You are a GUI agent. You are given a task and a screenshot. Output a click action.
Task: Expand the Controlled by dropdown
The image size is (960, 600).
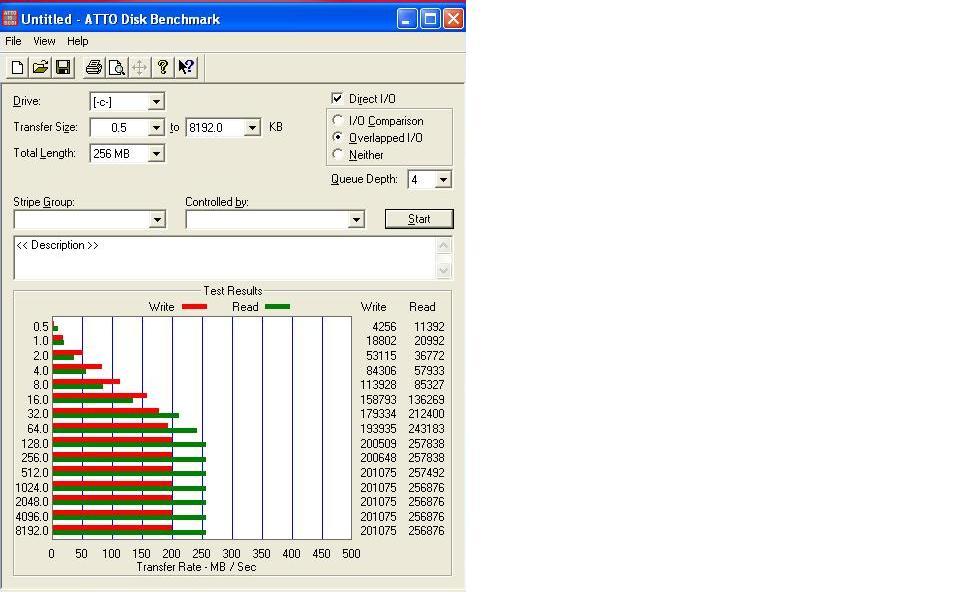click(x=356, y=219)
